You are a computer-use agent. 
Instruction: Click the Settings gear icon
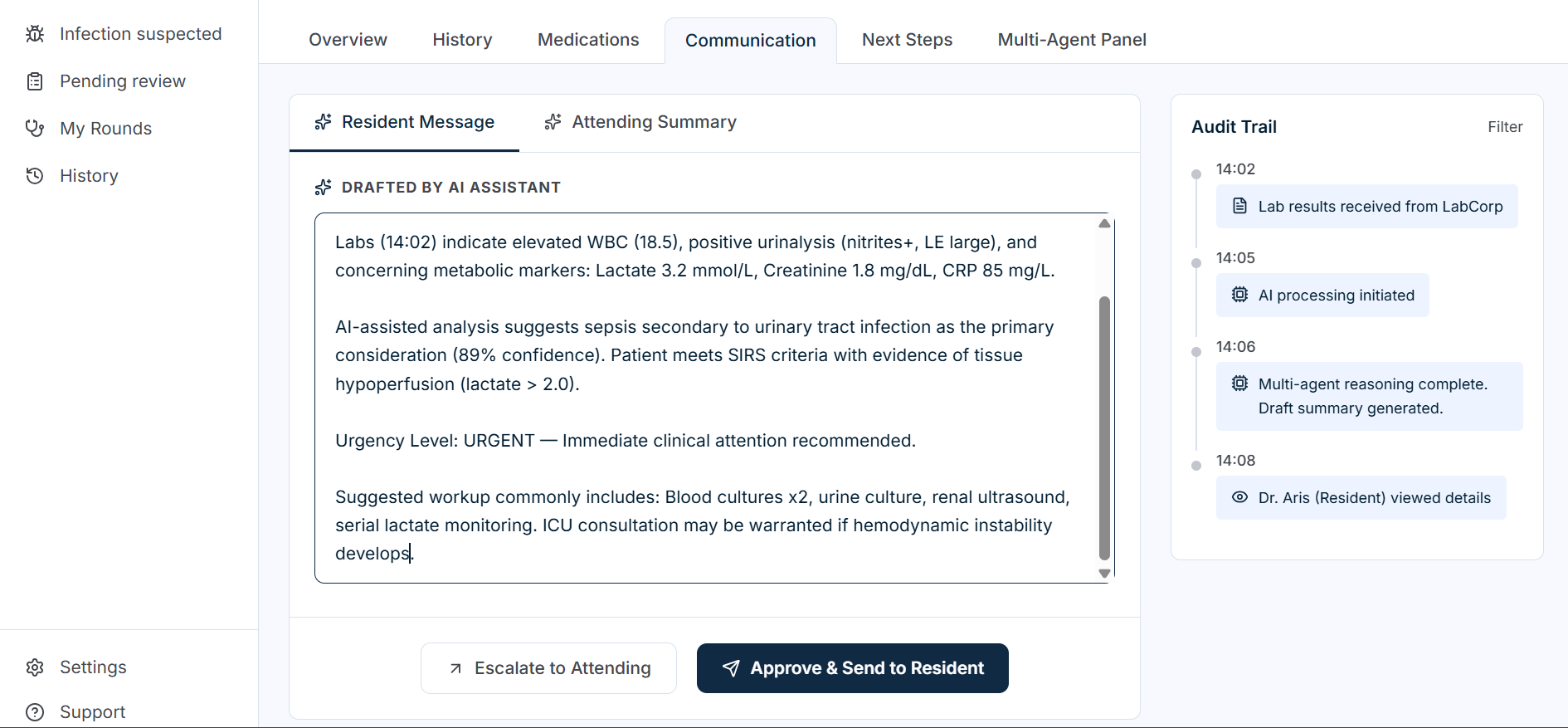35,667
